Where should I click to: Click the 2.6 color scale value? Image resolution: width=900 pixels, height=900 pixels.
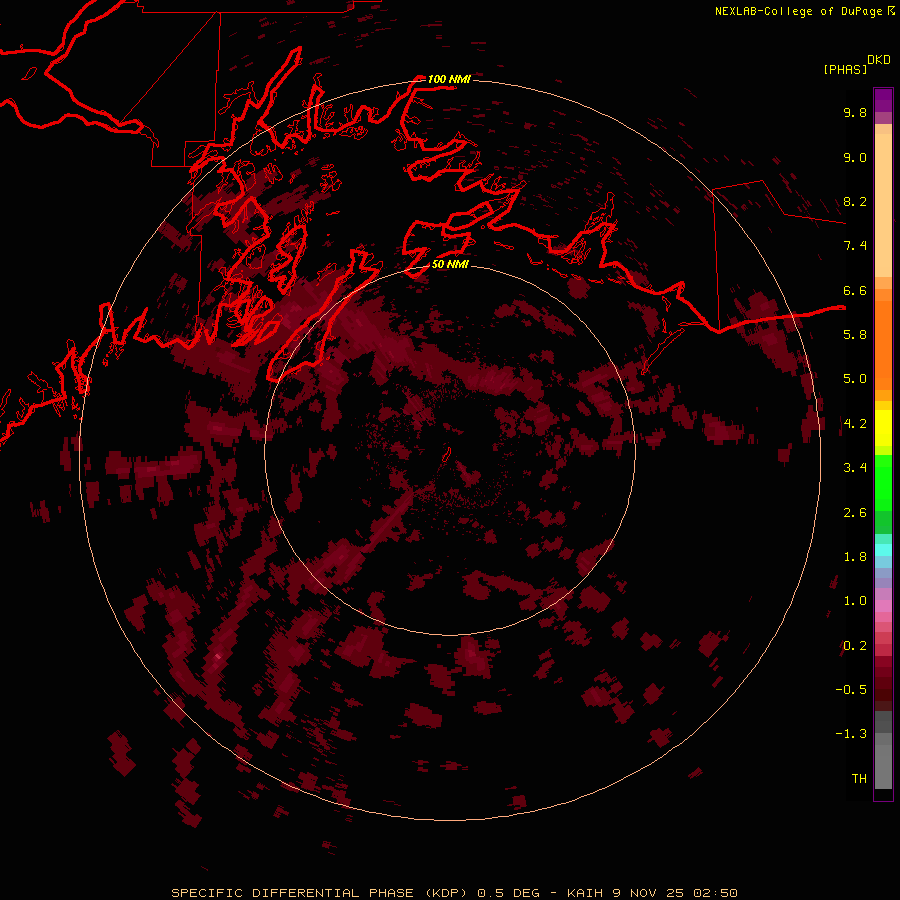click(x=855, y=512)
